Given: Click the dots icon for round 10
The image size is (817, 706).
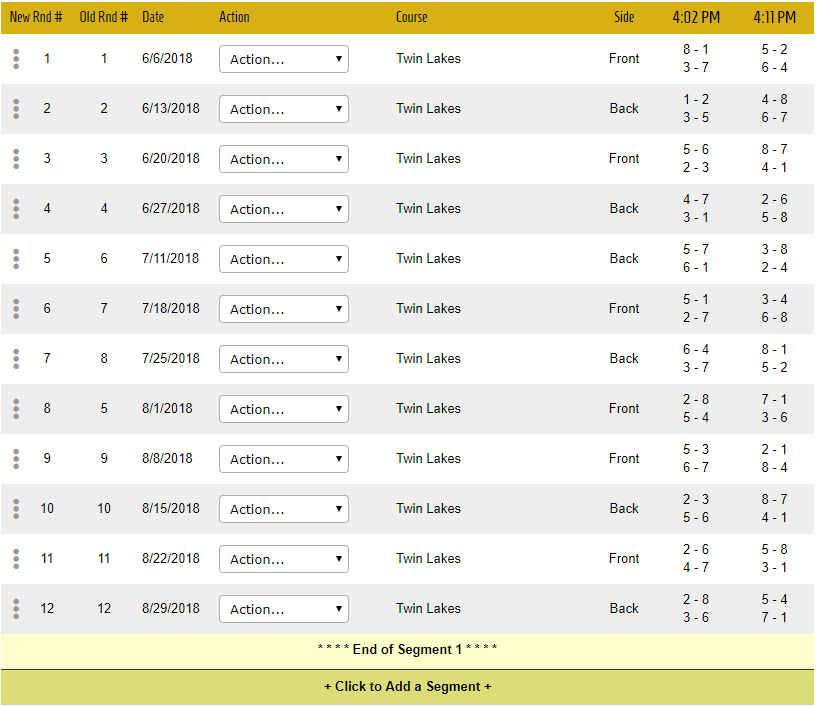Looking at the screenshot, I should click(x=16, y=509).
